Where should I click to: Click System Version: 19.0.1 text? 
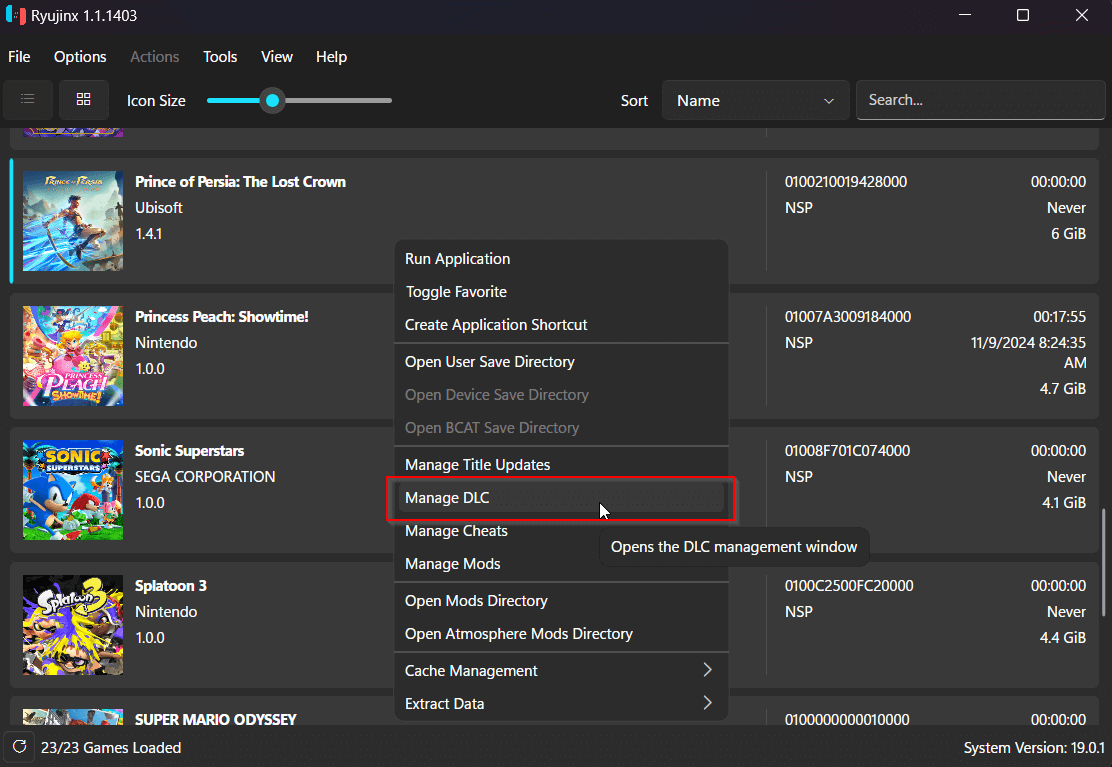pos(1034,747)
